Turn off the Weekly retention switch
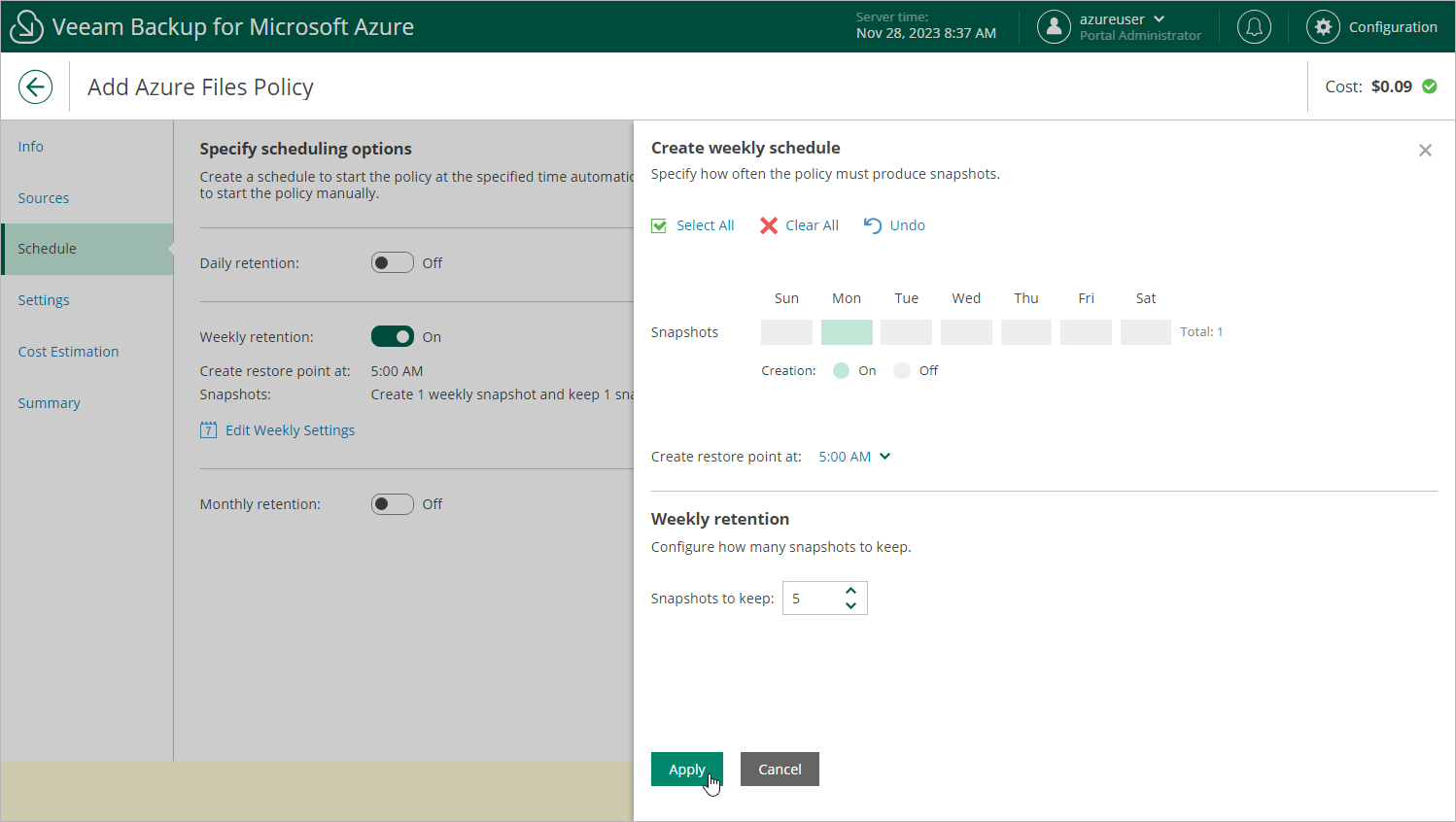Screen dimensions: 1456x822 point(393,337)
